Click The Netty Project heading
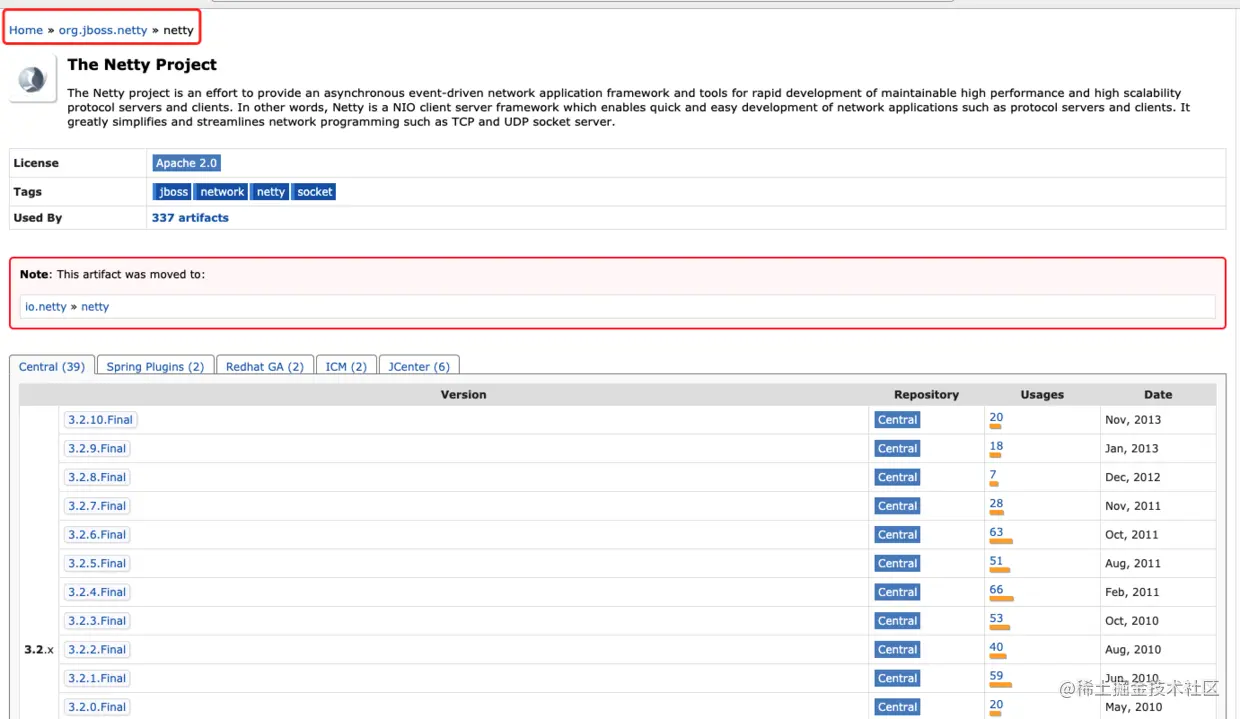 point(142,65)
